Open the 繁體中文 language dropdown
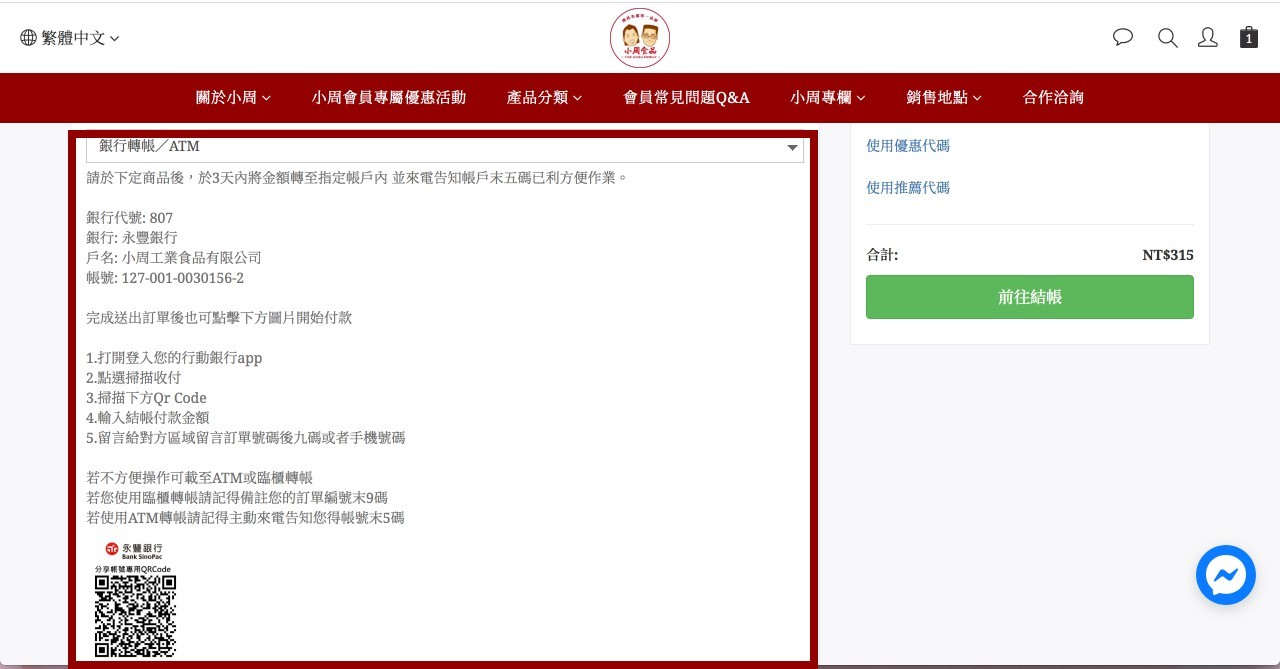This screenshot has width=1280, height=669. pyautogui.click(x=70, y=38)
